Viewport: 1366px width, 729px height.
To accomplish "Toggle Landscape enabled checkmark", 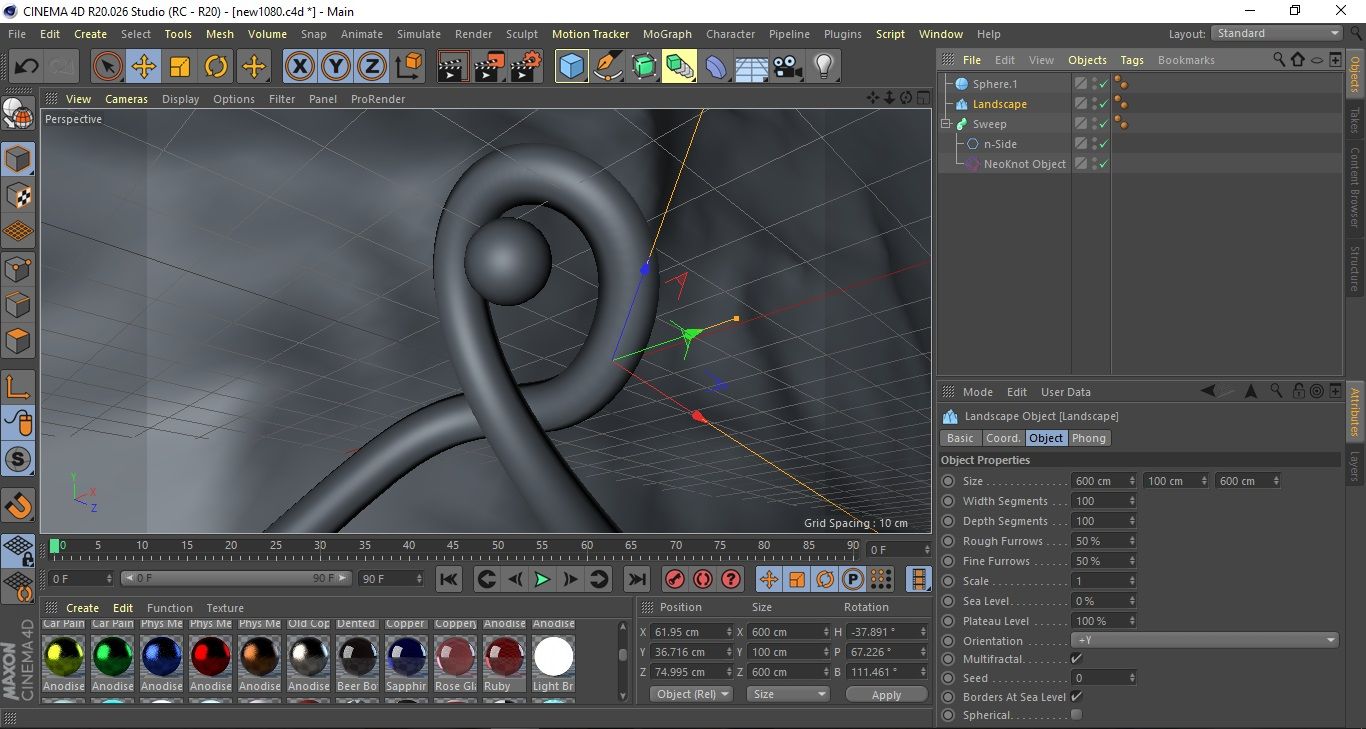I will coord(1103,104).
